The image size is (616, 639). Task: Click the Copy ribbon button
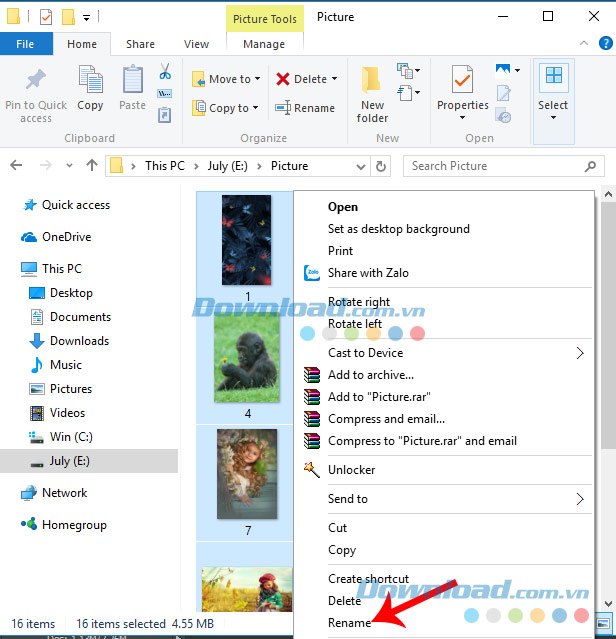(90, 88)
